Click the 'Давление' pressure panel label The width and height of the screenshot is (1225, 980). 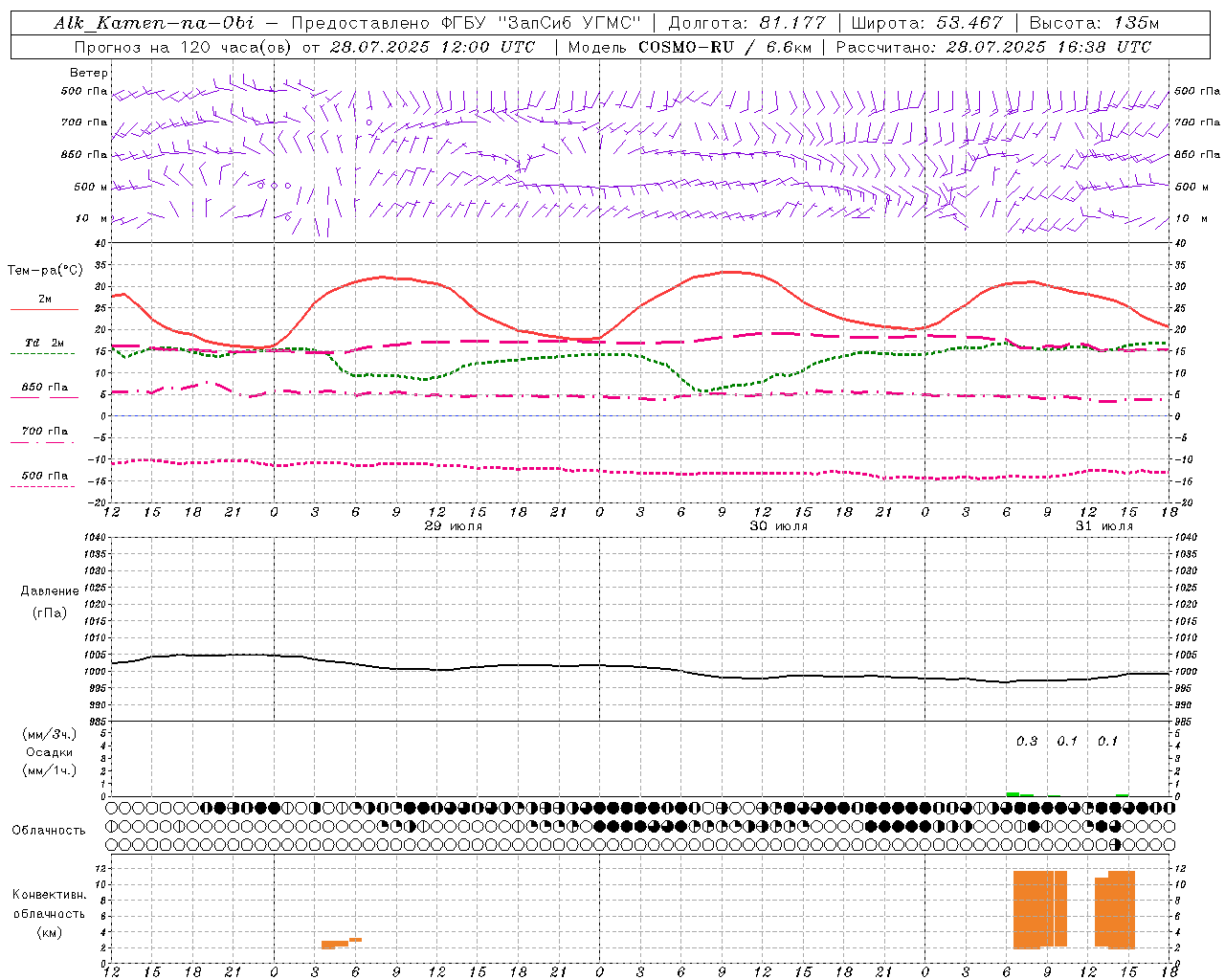50,591
